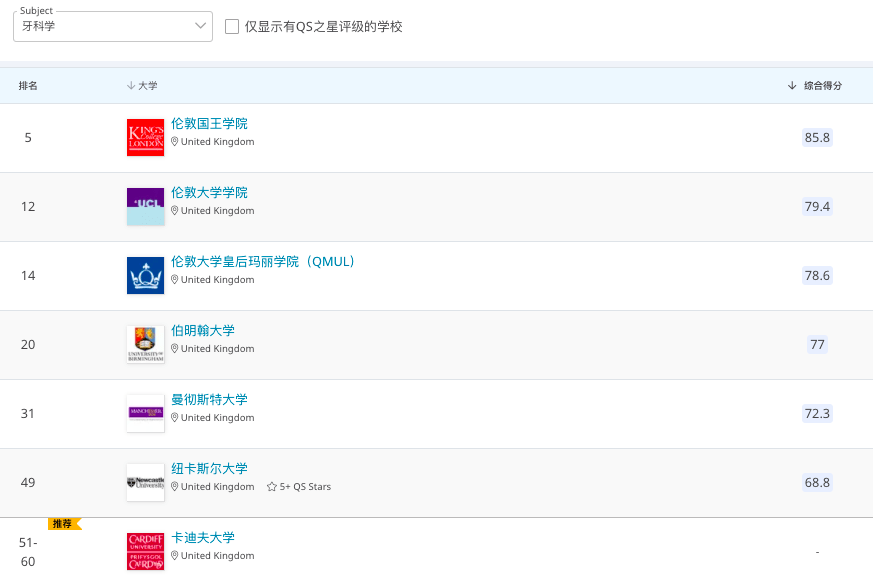Enable 仅显示有QS之星评级的学校 checkbox

click(x=232, y=27)
